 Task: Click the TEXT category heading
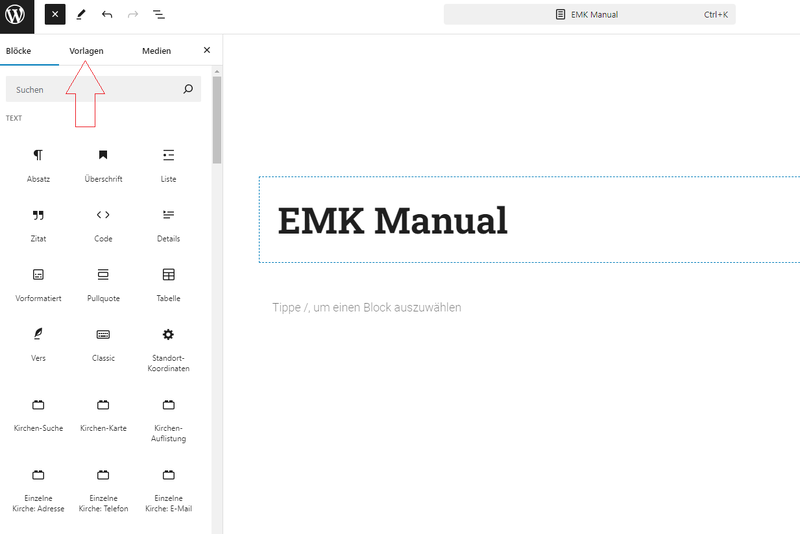click(14, 118)
